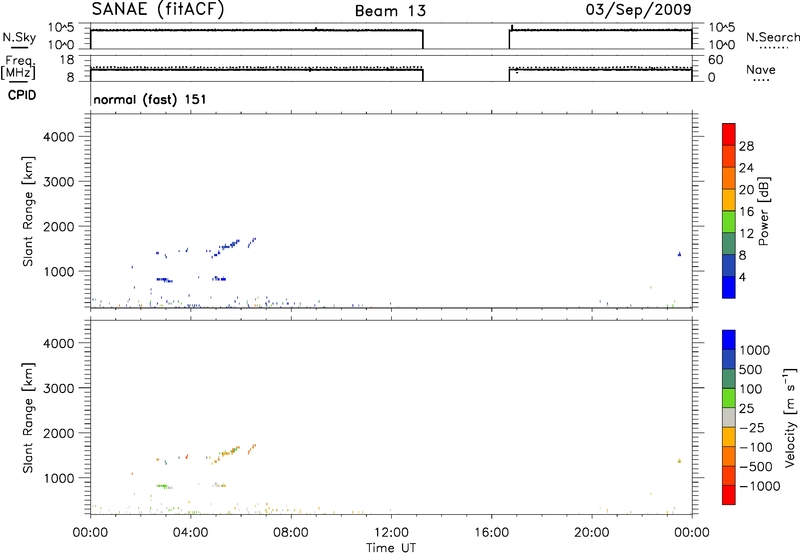Viewport: 800px width, 554px height.
Task: Click the 3000 tick in power panel
Action: (58, 182)
